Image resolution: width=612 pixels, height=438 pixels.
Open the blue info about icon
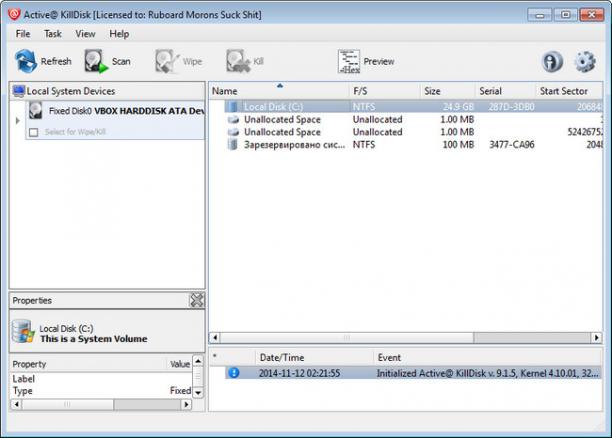click(552, 62)
